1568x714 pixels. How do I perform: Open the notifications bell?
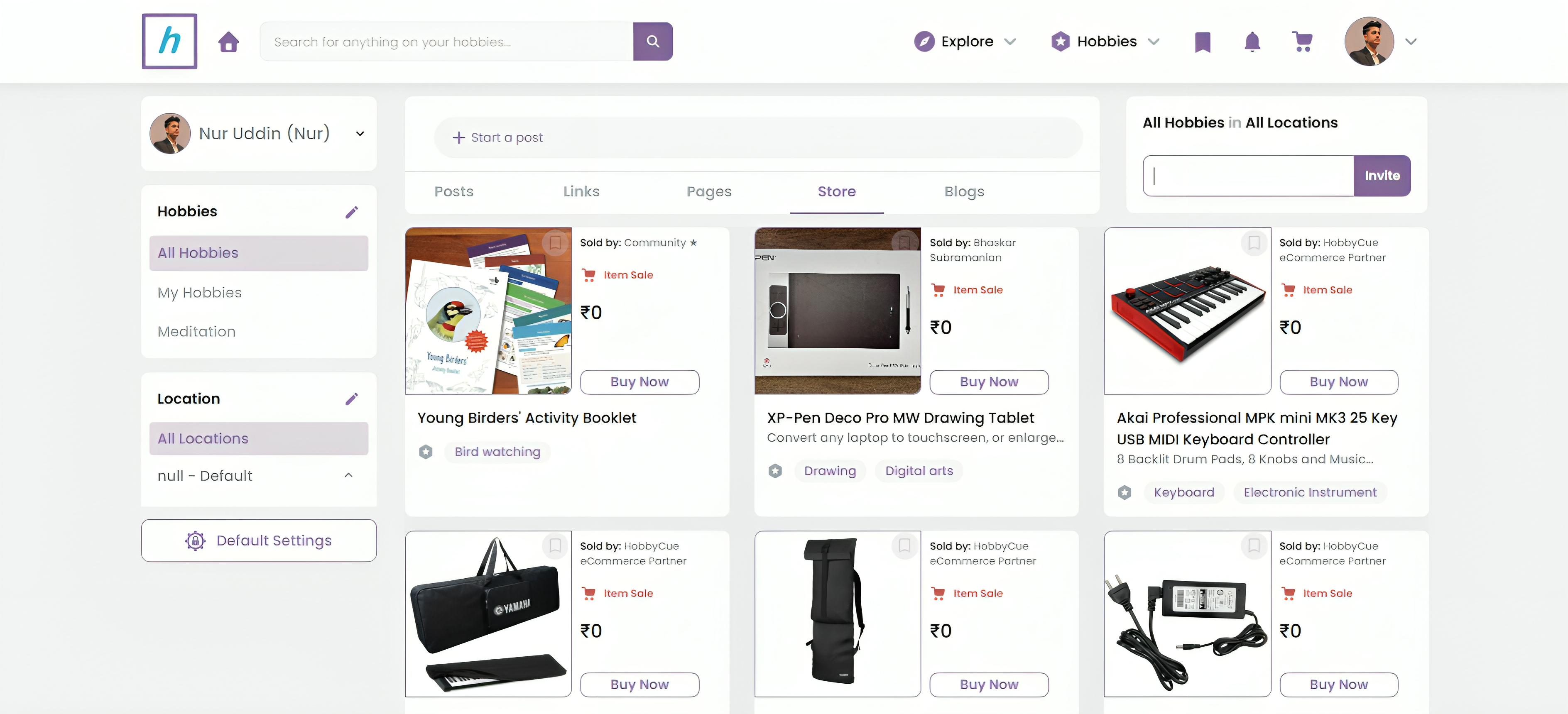point(1252,42)
